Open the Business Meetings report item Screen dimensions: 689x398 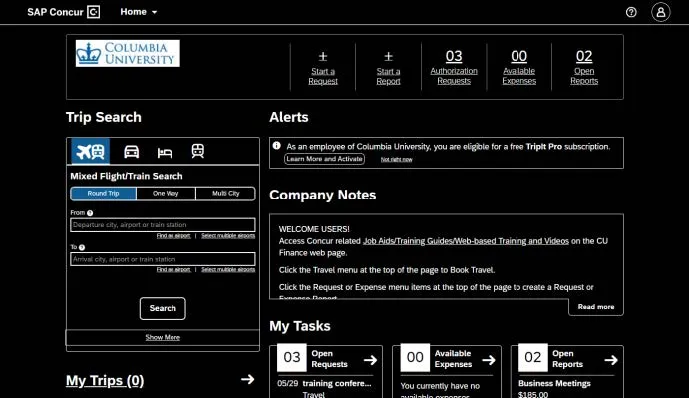554,384
